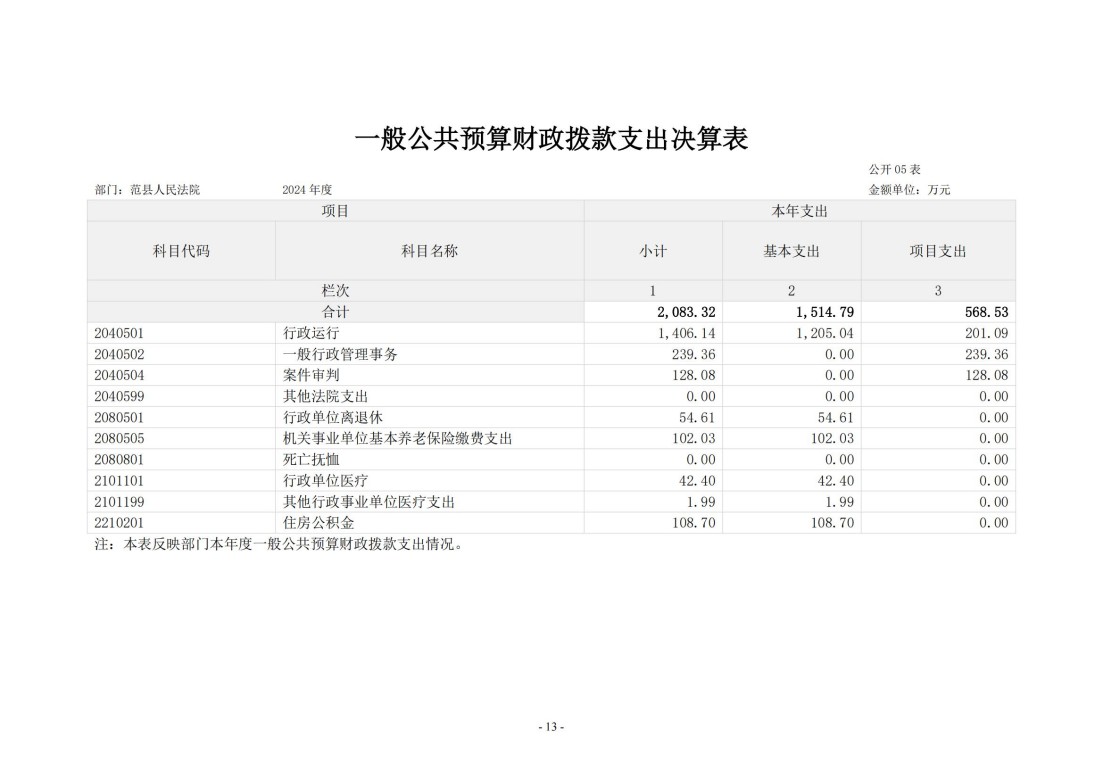Click code 2040599
Screen dimensions: 1103x780
coord(119,397)
